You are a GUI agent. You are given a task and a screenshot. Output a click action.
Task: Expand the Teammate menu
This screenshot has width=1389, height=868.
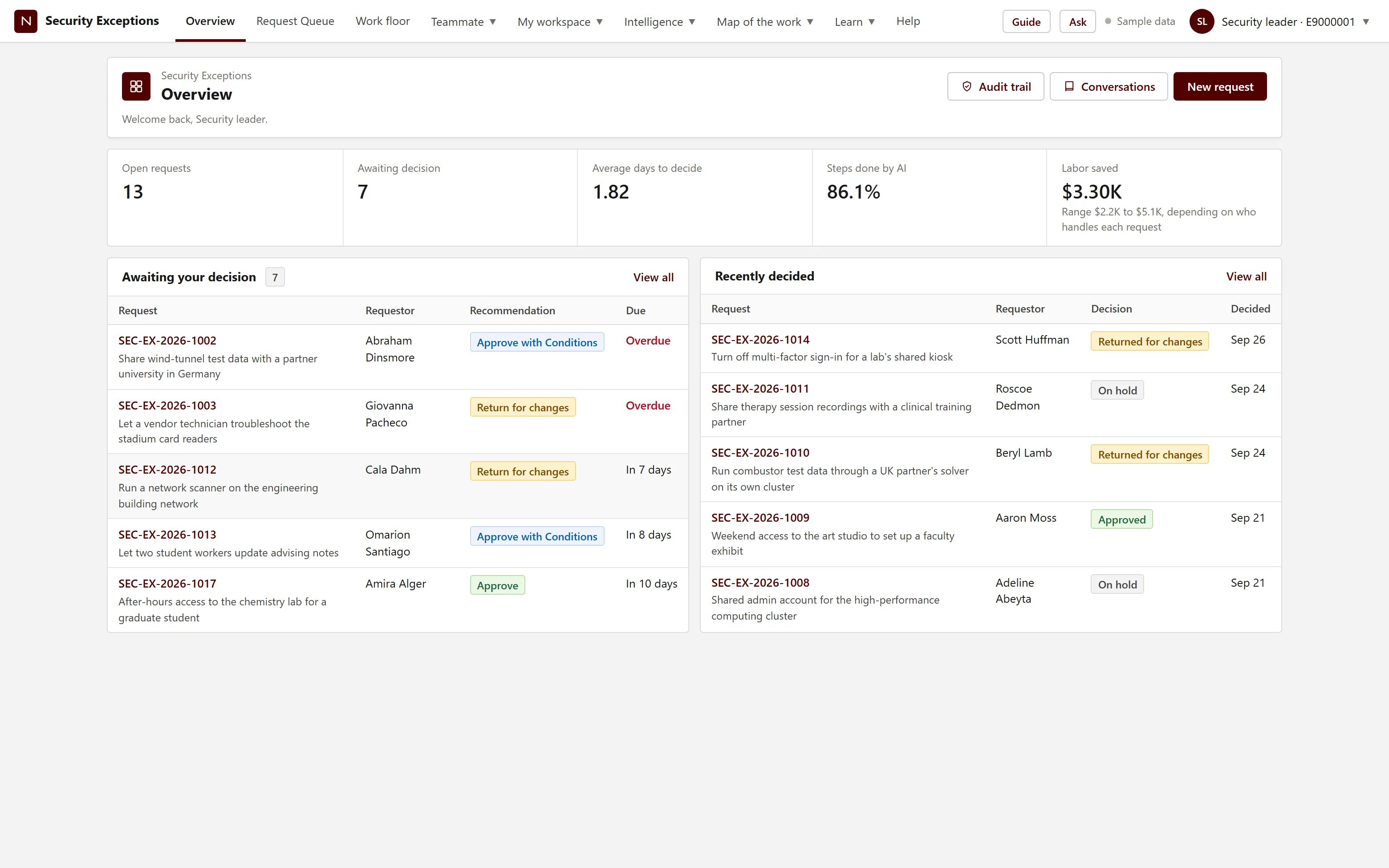point(463,21)
